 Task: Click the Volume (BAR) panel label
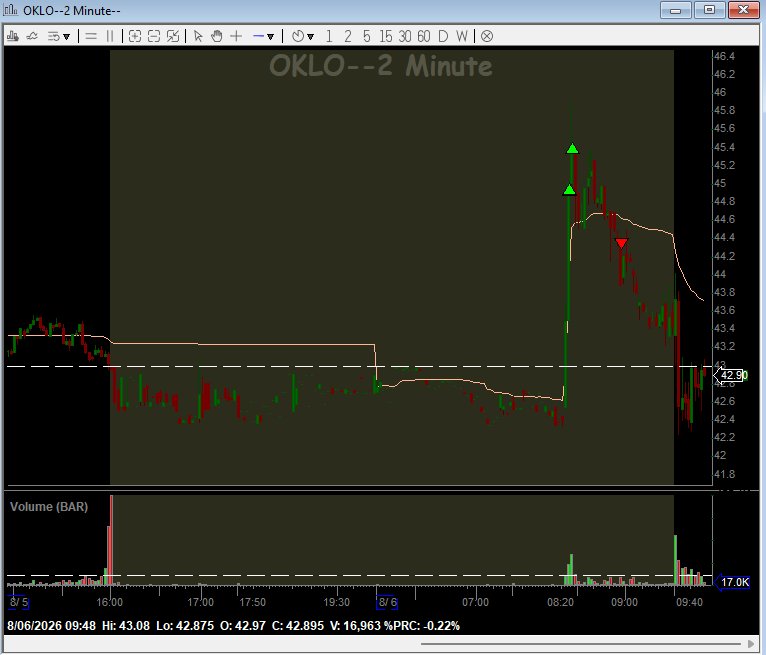tap(49, 507)
